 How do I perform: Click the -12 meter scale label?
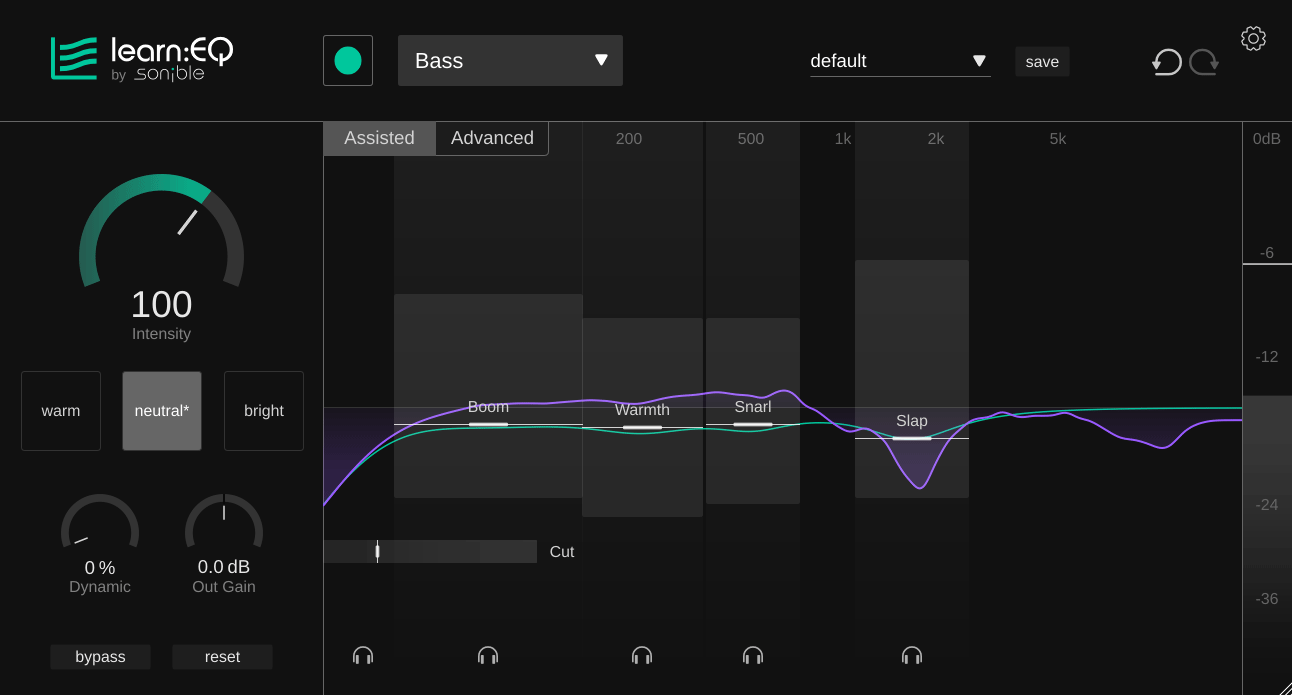coord(1267,357)
